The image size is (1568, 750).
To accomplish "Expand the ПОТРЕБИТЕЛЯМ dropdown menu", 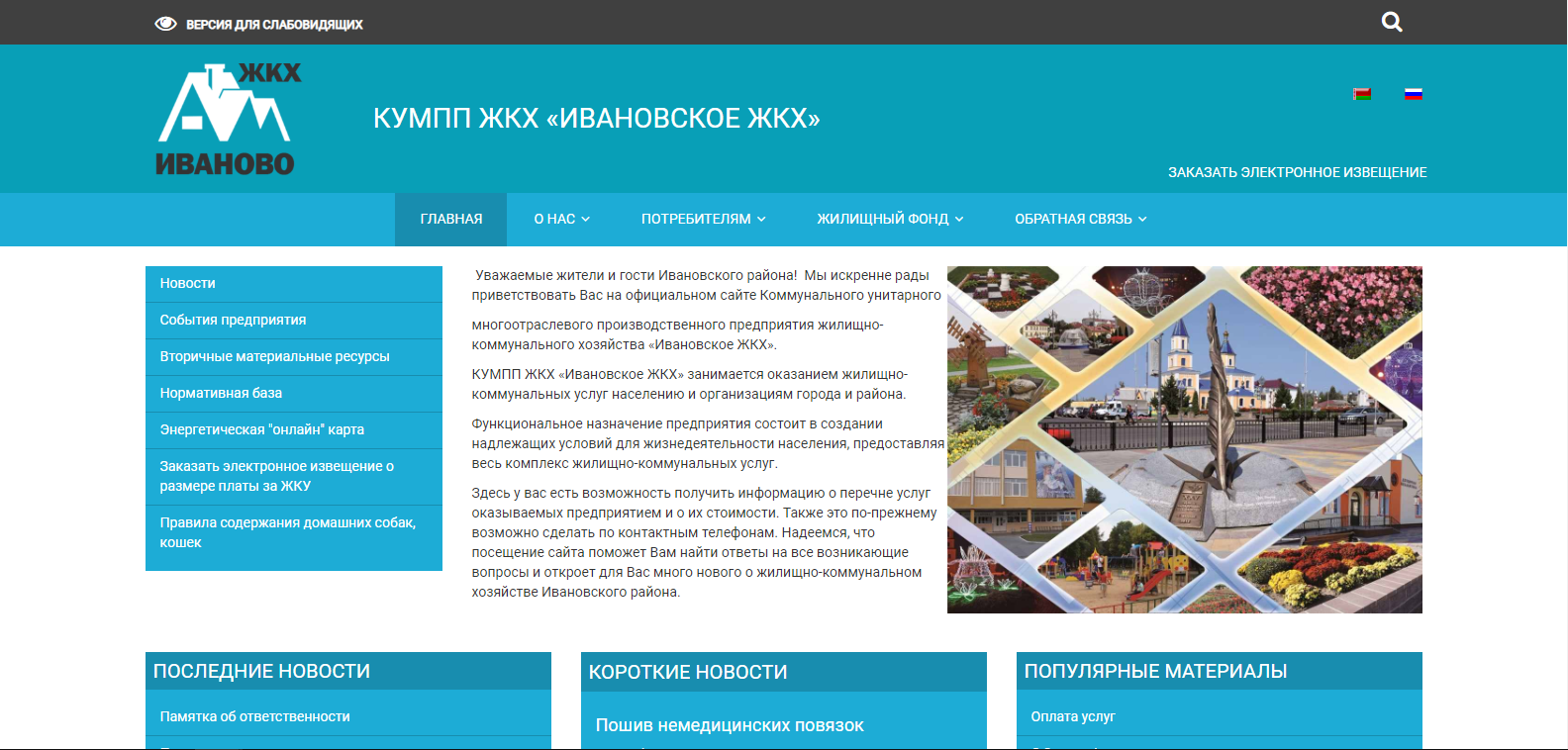I will coord(703,219).
